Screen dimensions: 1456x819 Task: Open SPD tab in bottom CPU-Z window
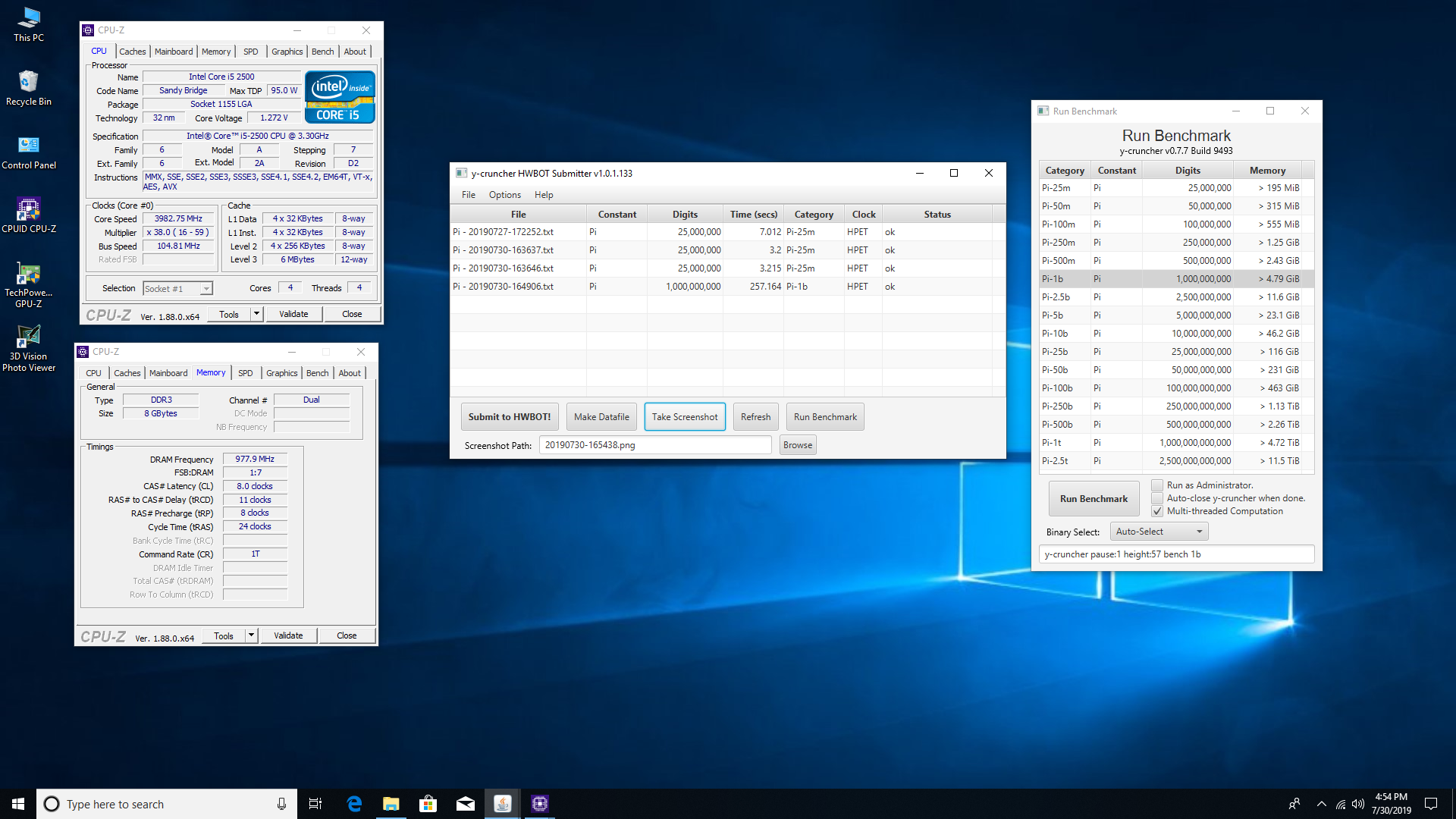246,373
